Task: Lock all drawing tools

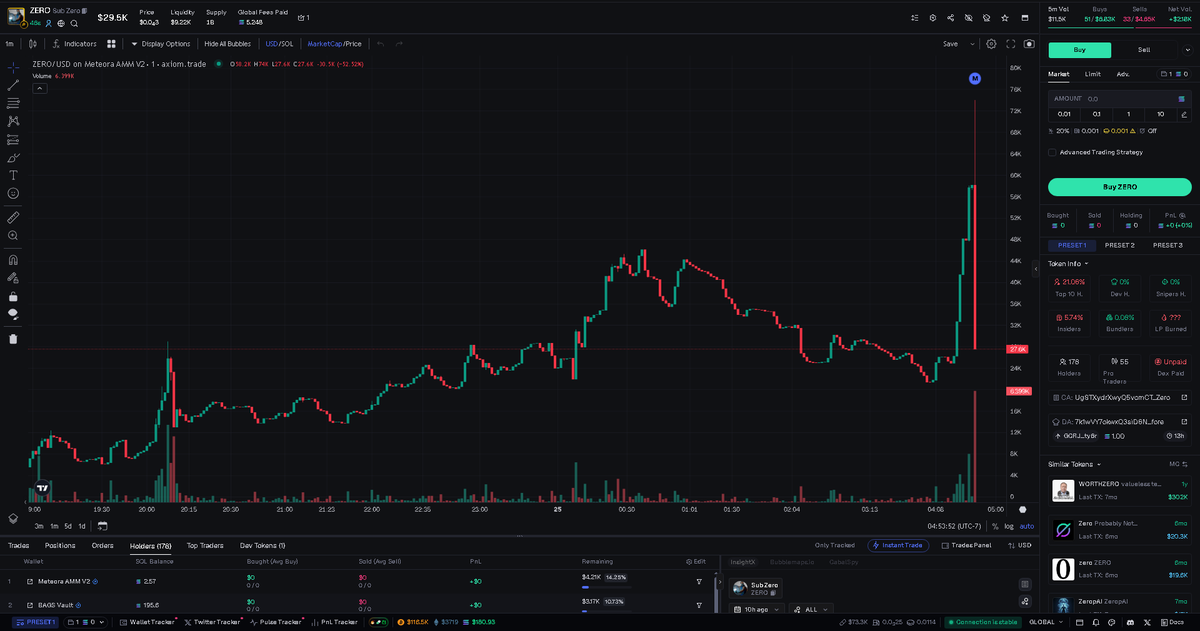Action: (x=13, y=296)
